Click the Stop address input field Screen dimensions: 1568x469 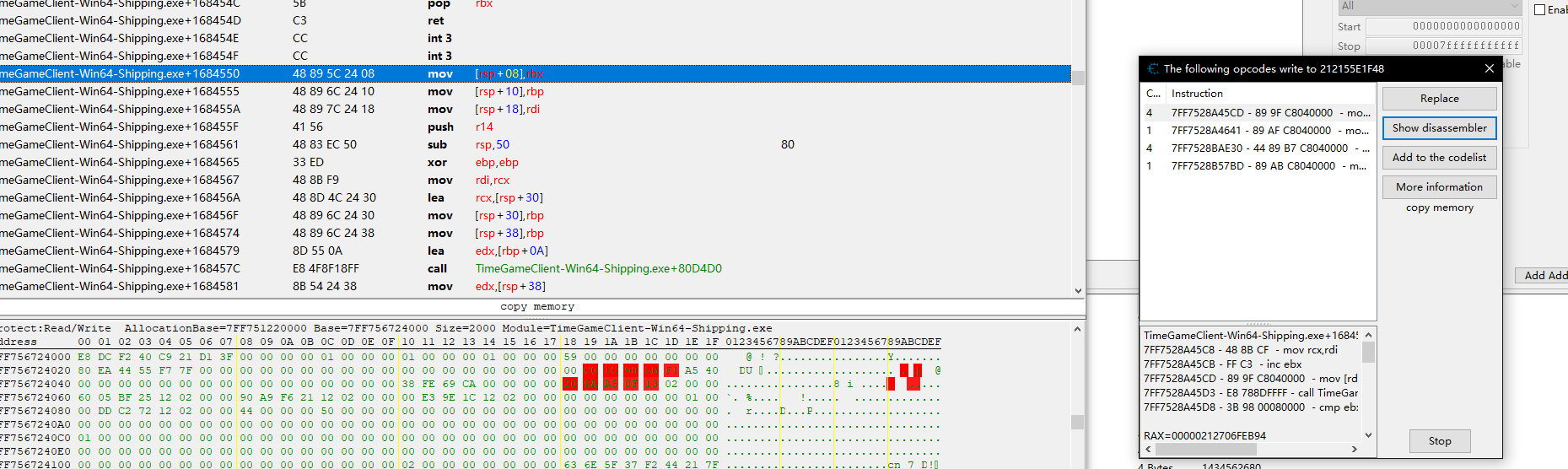click(x=1442, y=46)
